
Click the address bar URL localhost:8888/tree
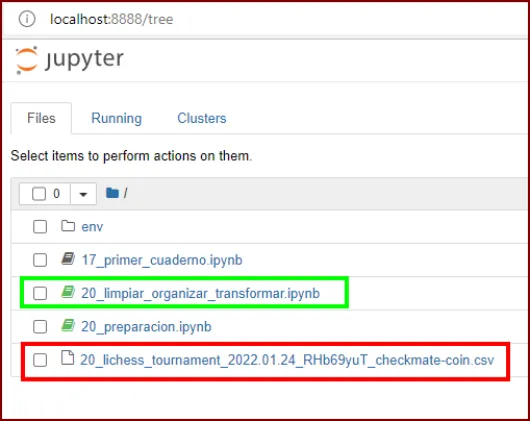pos(112,19)
